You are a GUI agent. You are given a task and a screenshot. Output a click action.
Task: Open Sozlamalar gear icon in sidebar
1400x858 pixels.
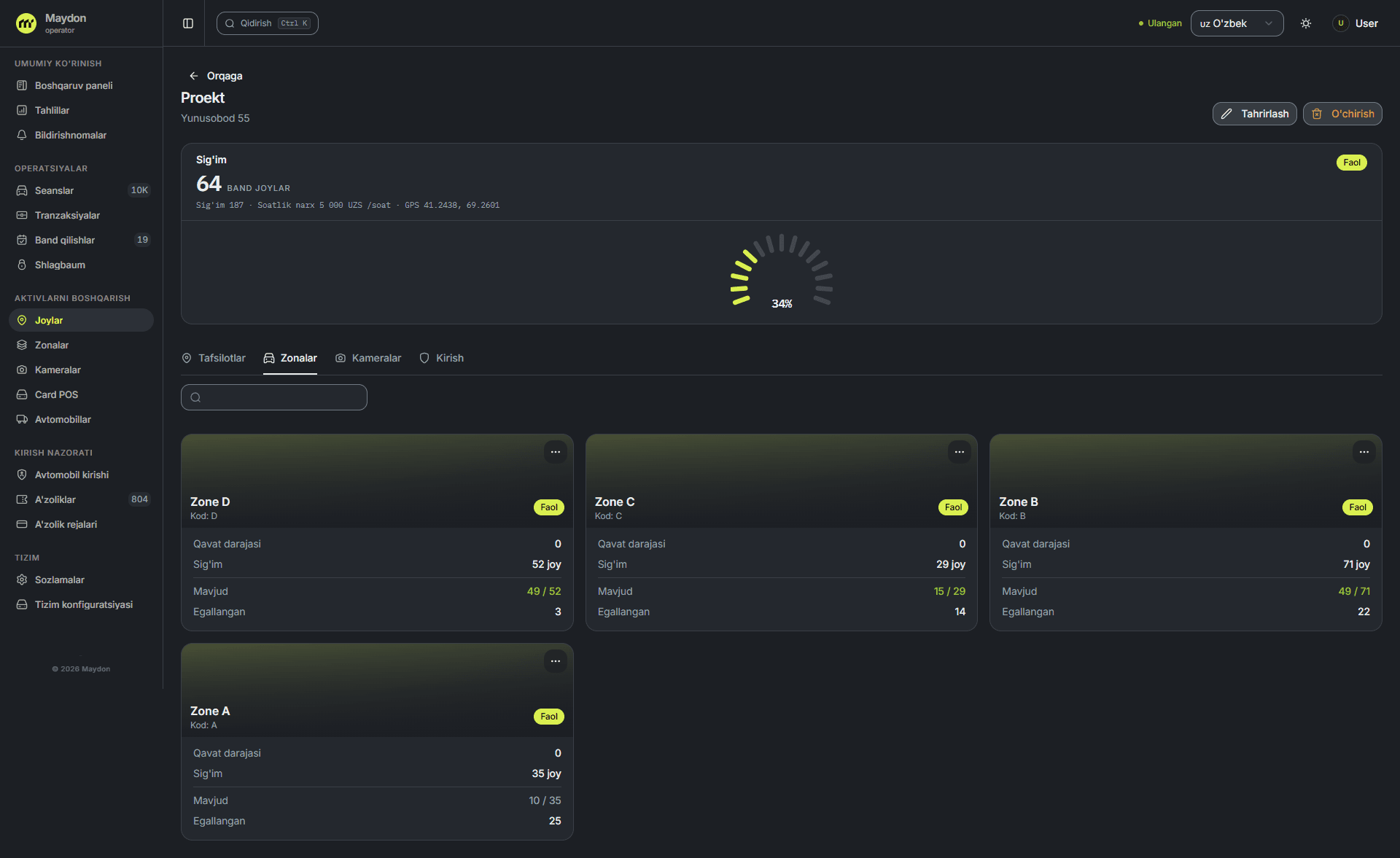22,580
